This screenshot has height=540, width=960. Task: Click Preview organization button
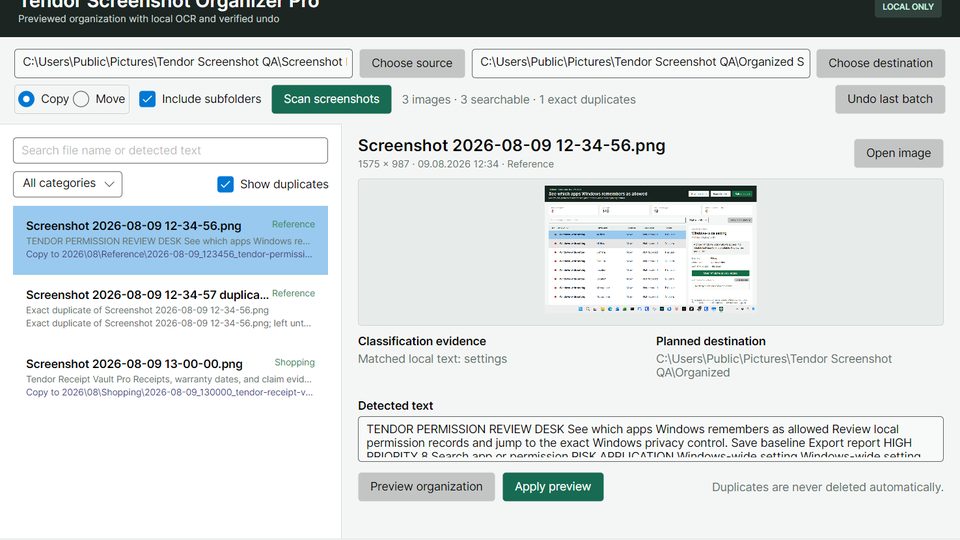click(426, 487)
